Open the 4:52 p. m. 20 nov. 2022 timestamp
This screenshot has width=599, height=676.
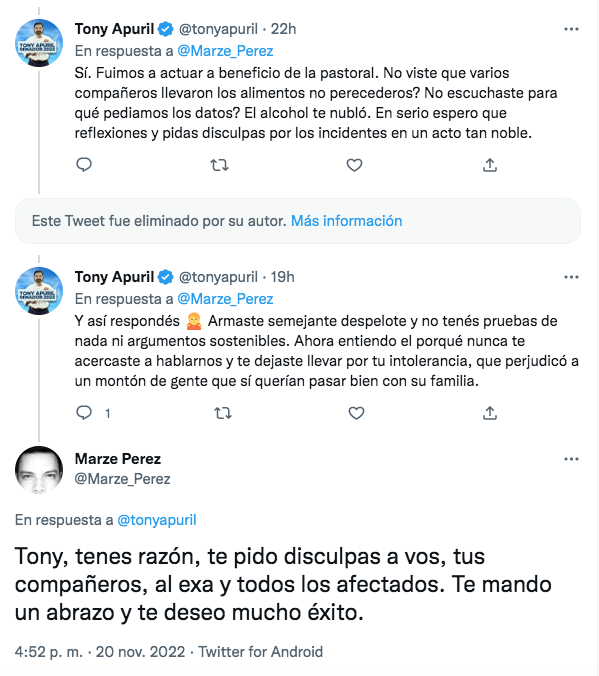100,651
